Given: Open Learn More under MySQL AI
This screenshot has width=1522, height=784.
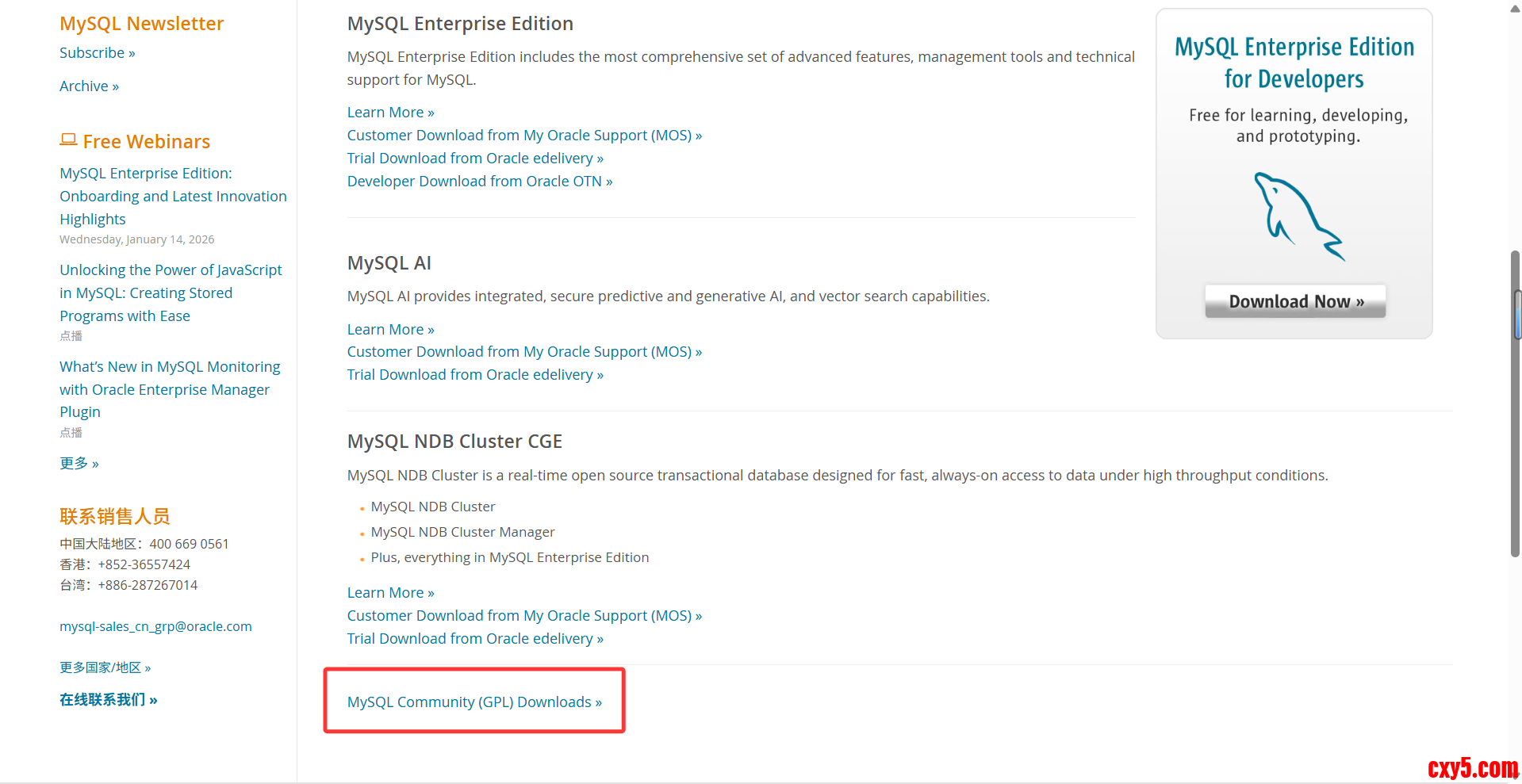Looking at the screenshot, I should (x=390, y=329).
